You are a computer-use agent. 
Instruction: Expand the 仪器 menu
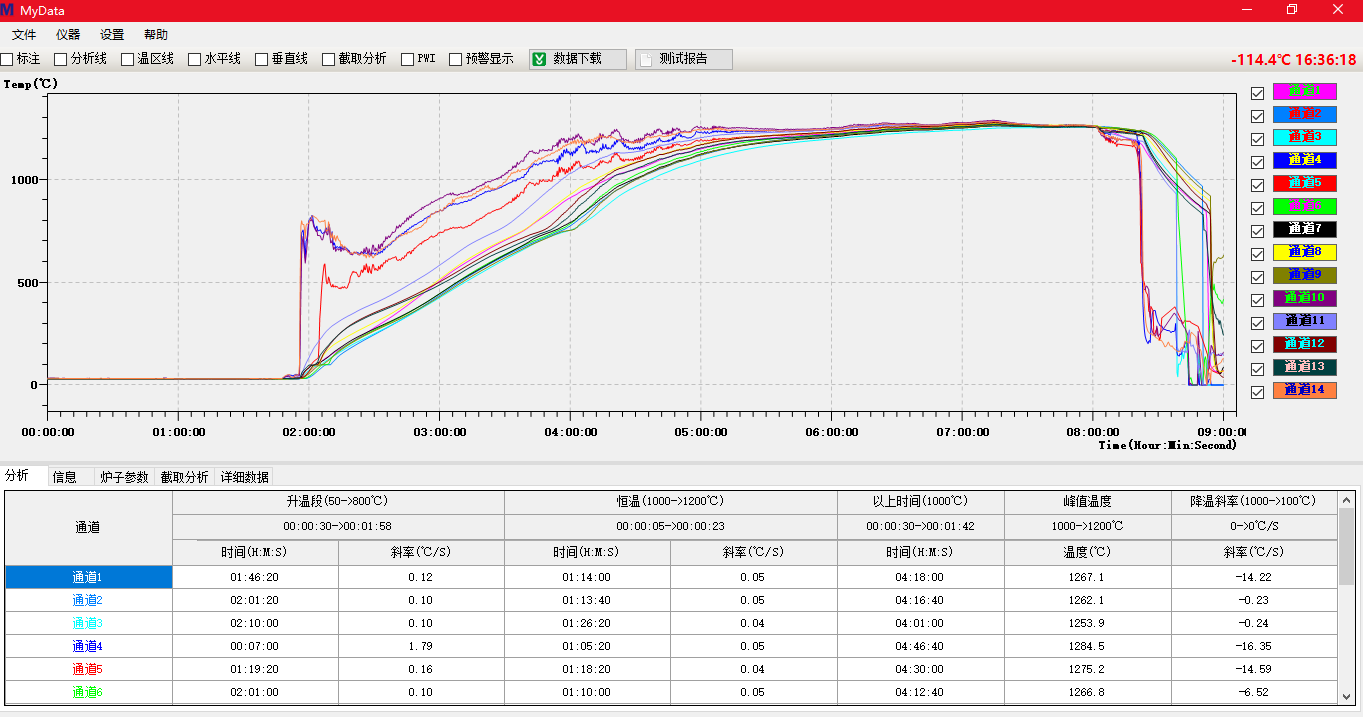(x=68, y=35)
